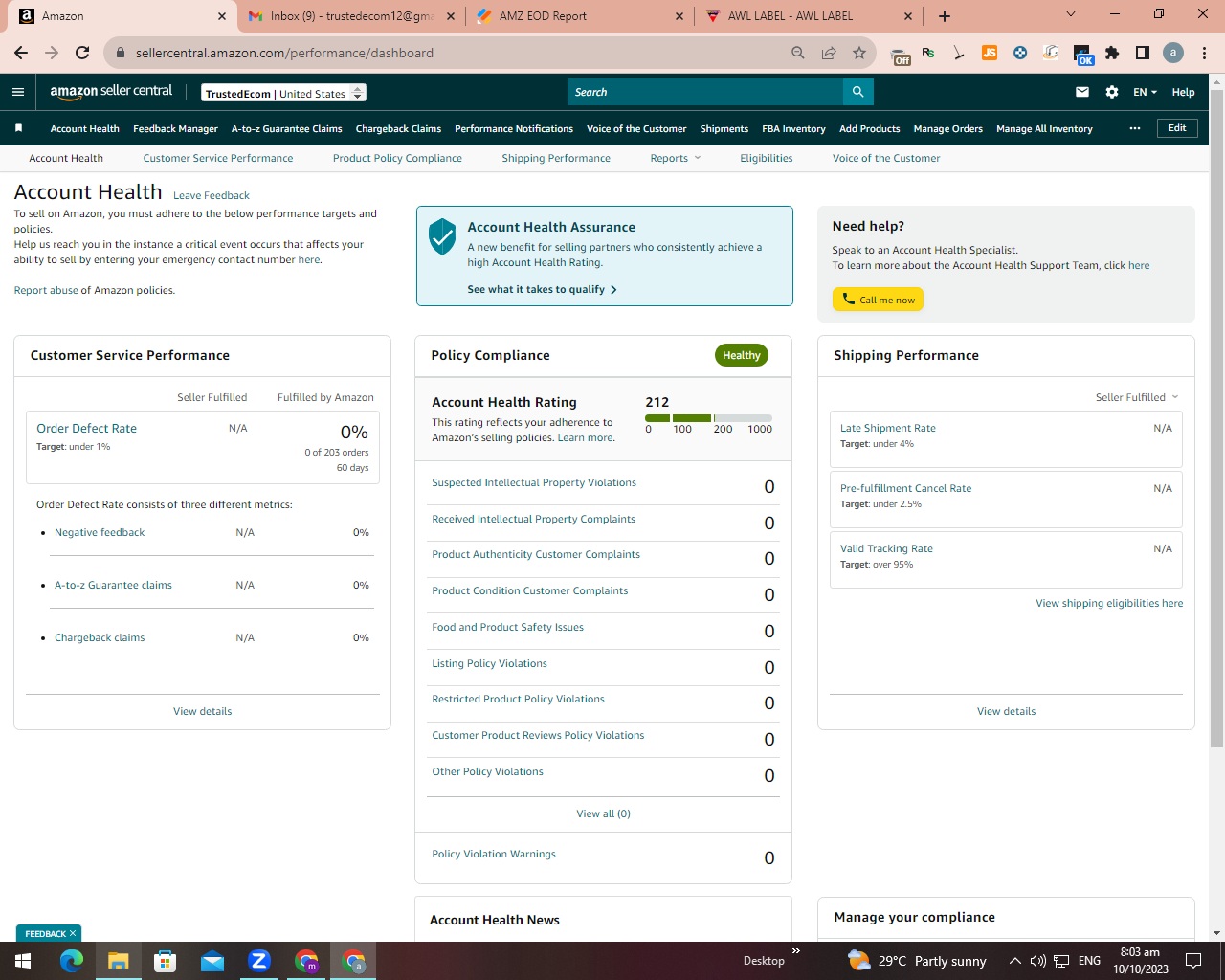The height and width of the screenshot is (980, 1225).
Task: Click the zoom magnifier icon in address bar
Action: [x=798, y=53]
